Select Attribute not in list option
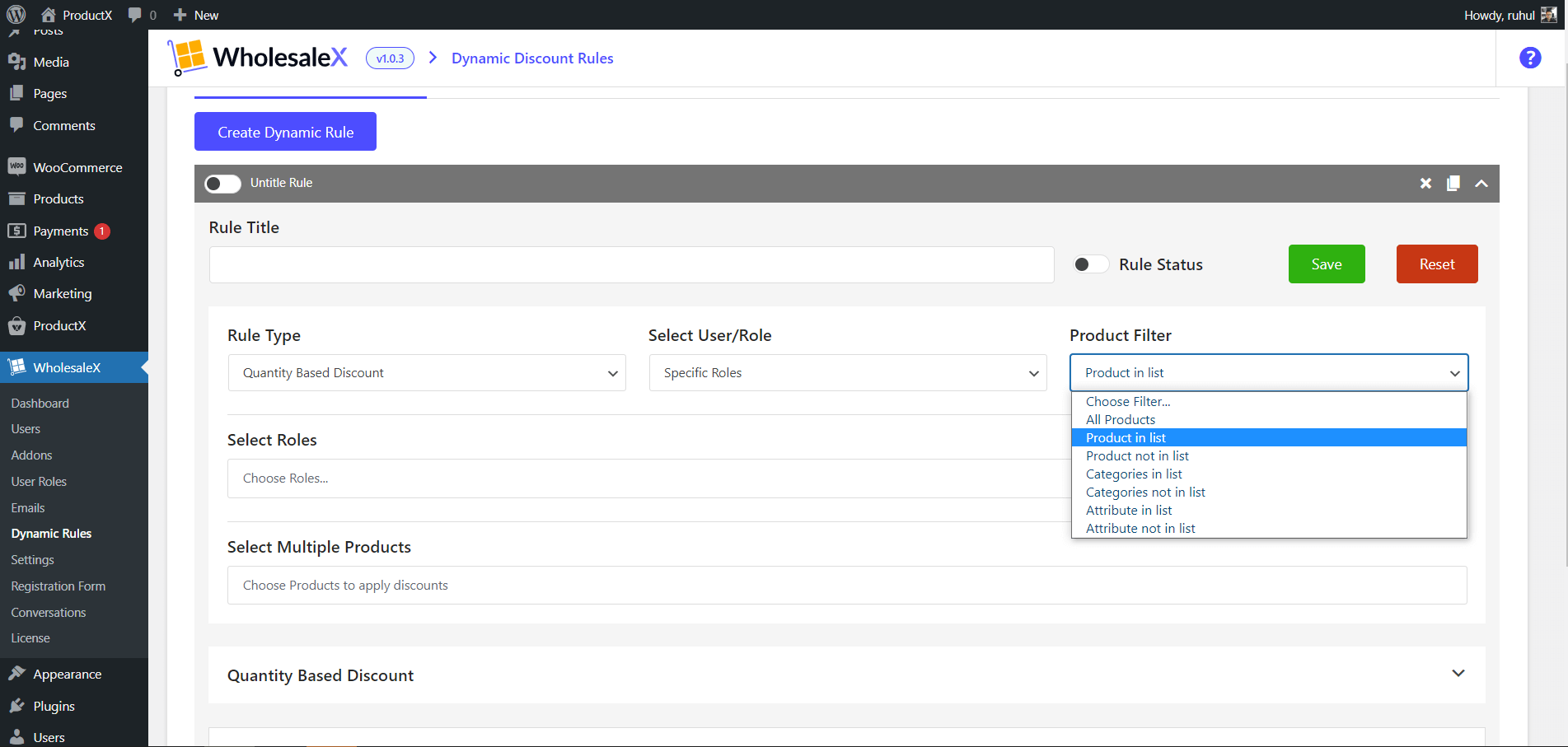This screenshot has width=1568, height=747. pos(1269,528)
